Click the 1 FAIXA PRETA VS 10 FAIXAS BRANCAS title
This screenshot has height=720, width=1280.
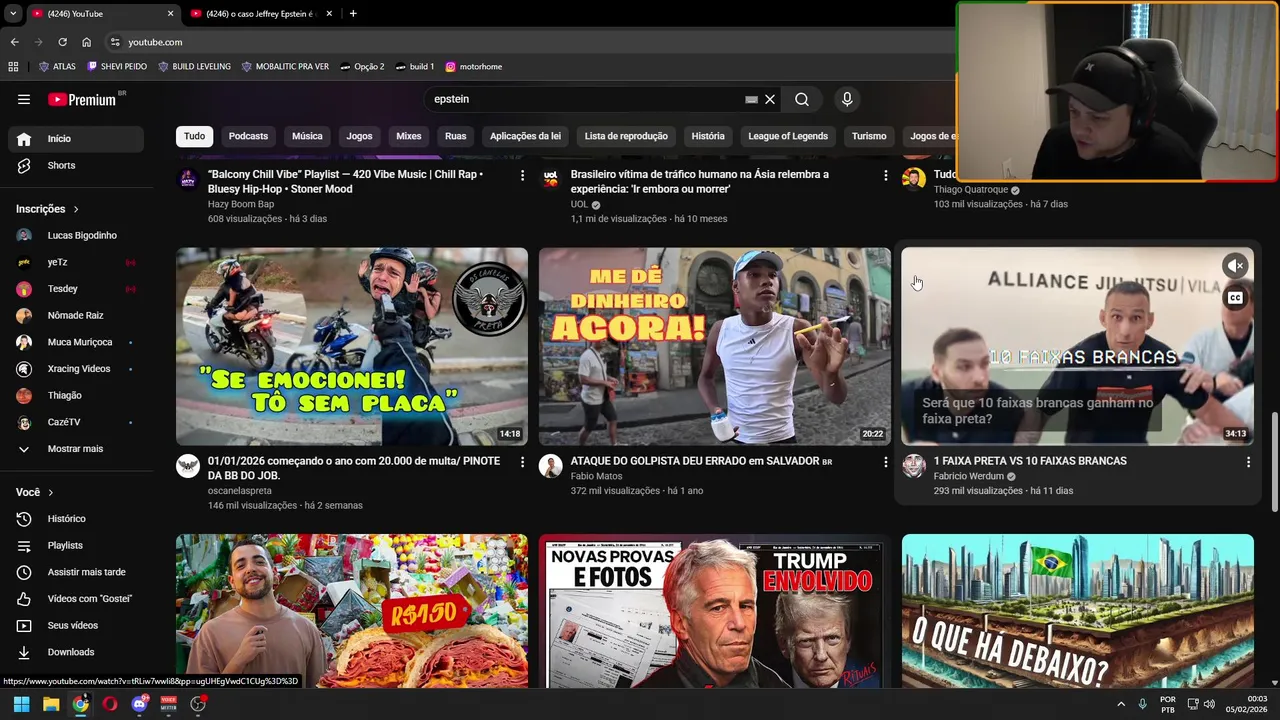point(1030,461)
